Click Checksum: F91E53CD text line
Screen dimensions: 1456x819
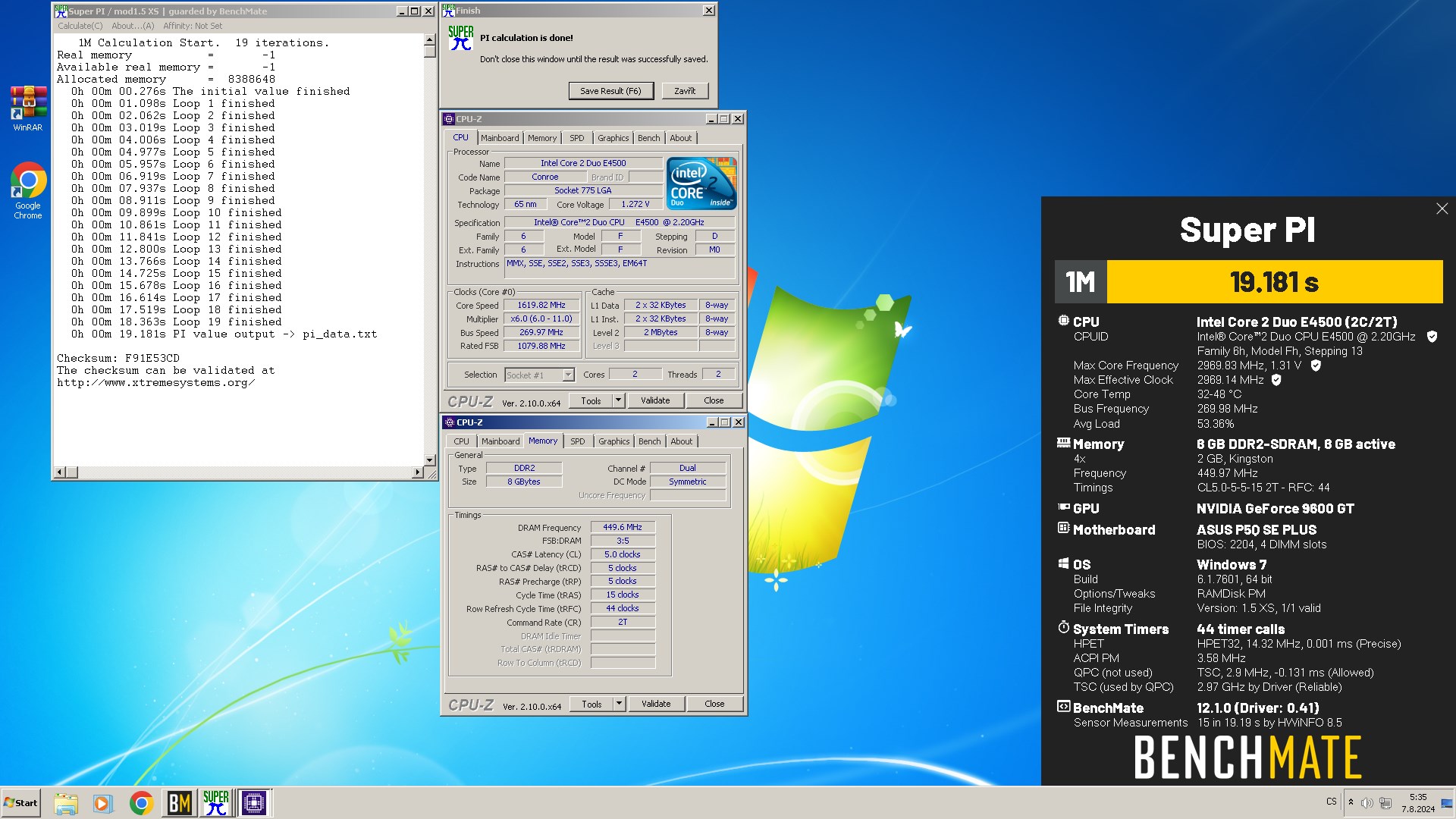point(118,358)
